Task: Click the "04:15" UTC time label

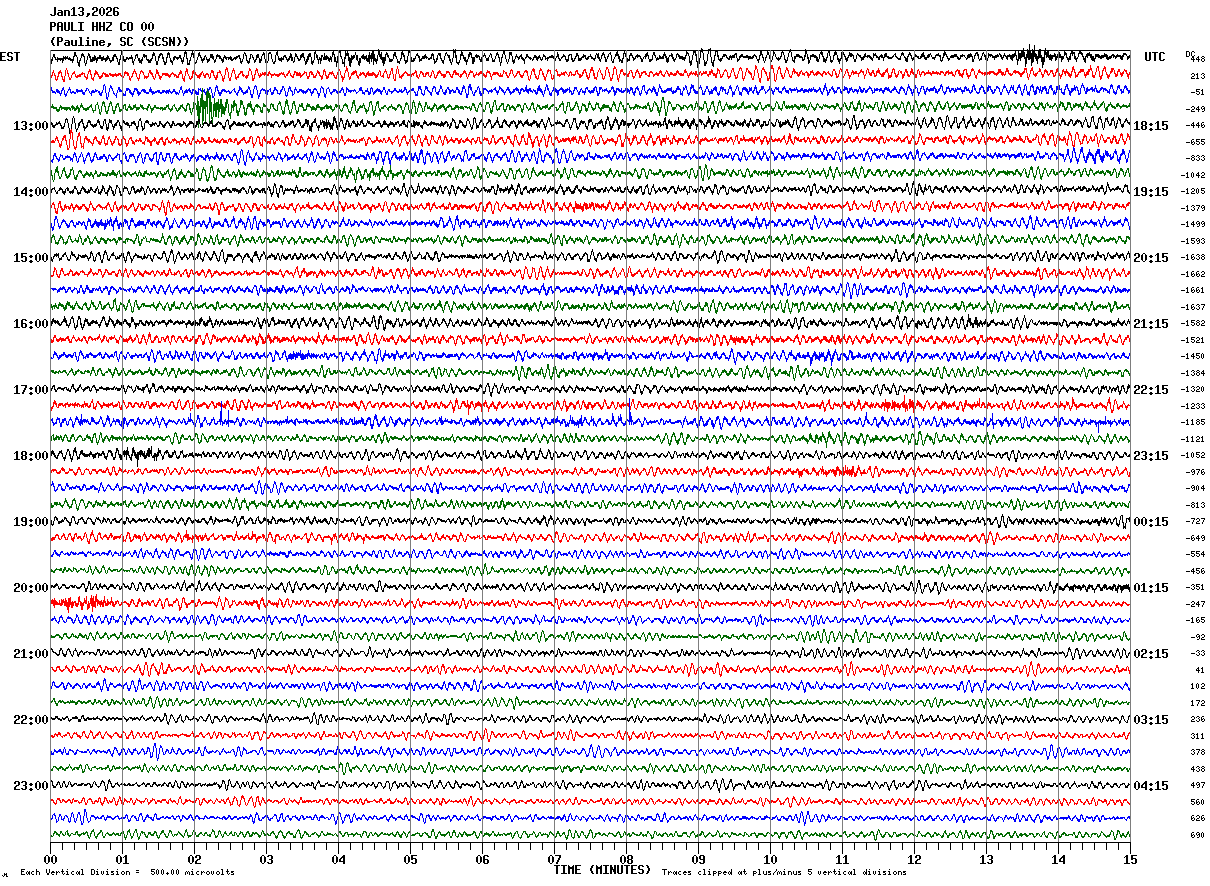Action: pos(1151,786)
